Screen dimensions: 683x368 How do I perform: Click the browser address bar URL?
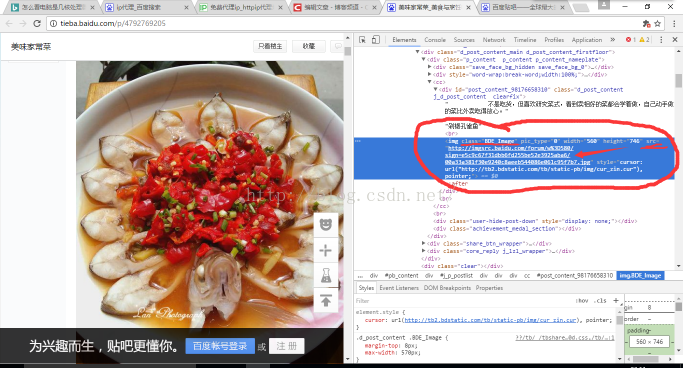pyautogui.click(x=113, y=24)
